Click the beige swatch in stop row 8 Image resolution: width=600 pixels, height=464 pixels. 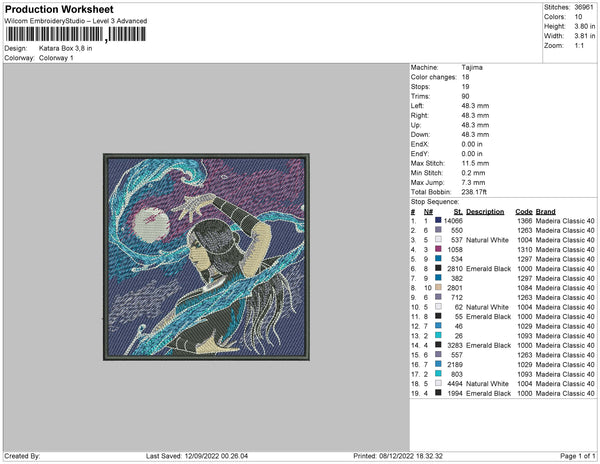[x=438, y=287]
